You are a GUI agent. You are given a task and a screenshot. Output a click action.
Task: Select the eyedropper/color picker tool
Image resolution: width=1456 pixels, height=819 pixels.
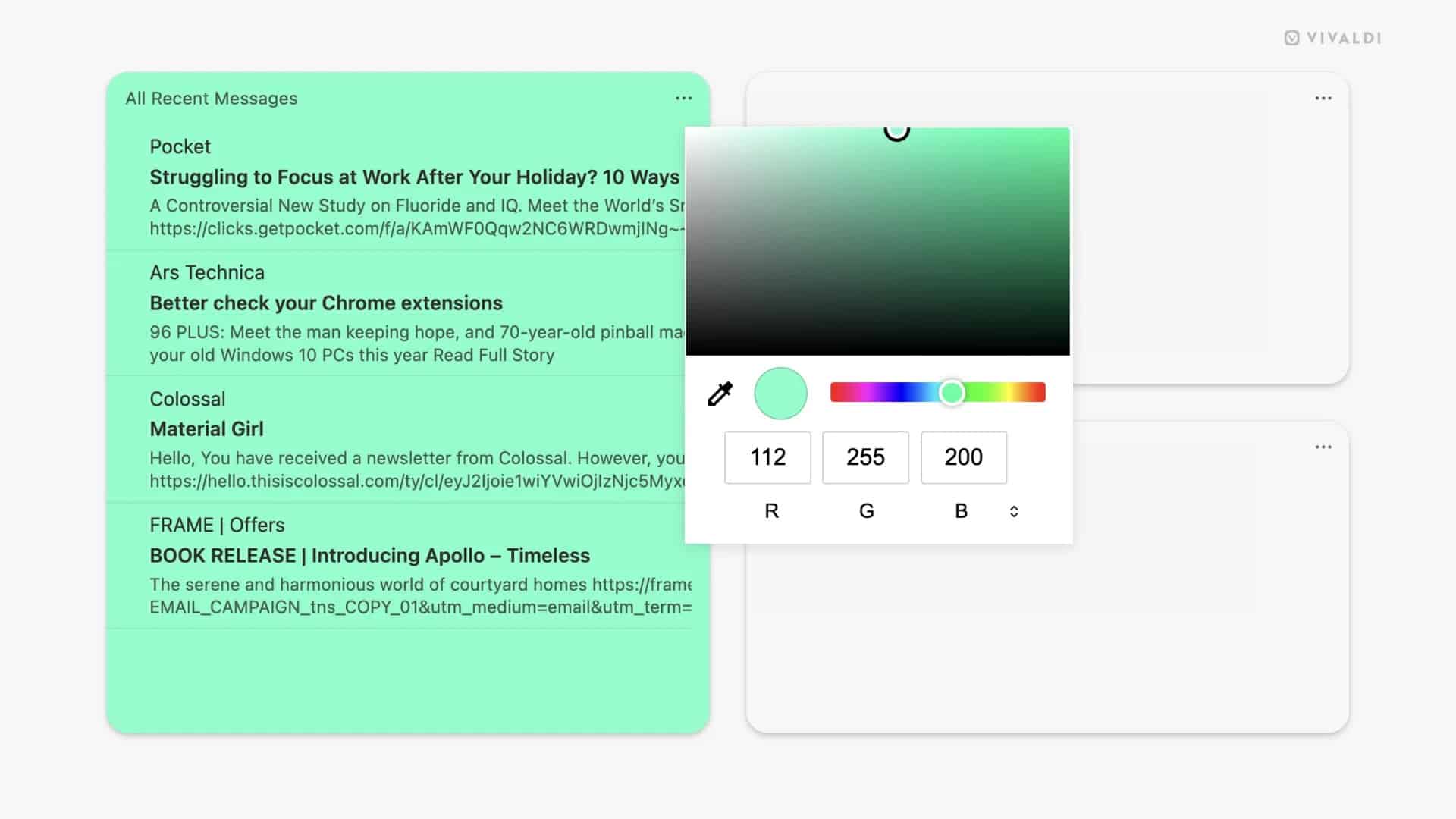click(x=720, y=392)
